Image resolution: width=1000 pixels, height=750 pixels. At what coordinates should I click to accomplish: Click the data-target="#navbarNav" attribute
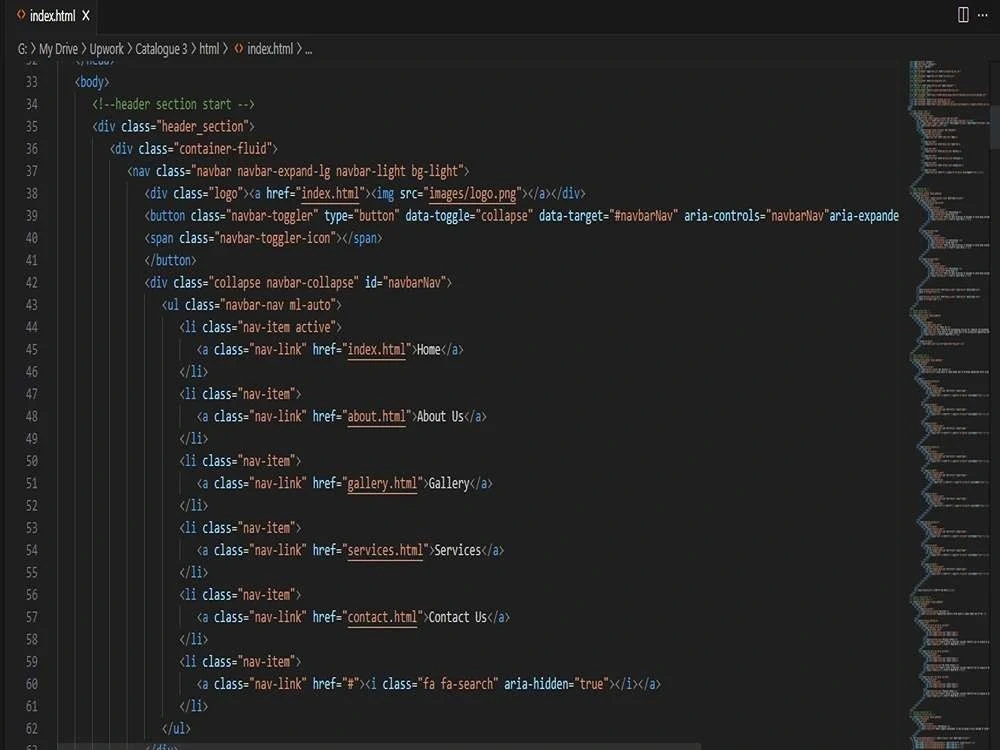(x=608, y=216)
